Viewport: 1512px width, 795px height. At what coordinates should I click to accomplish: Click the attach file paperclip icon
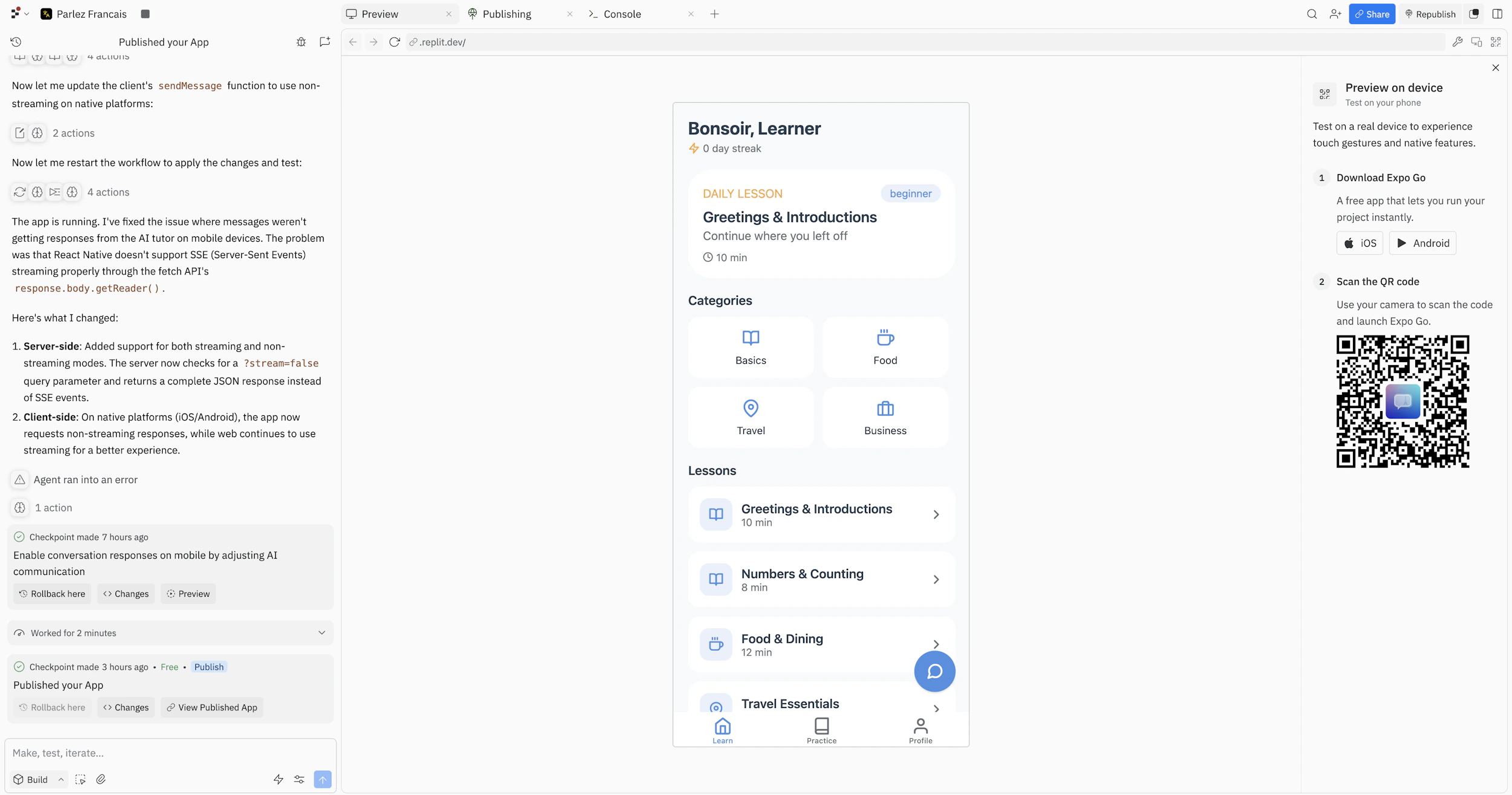click(101, 779)
